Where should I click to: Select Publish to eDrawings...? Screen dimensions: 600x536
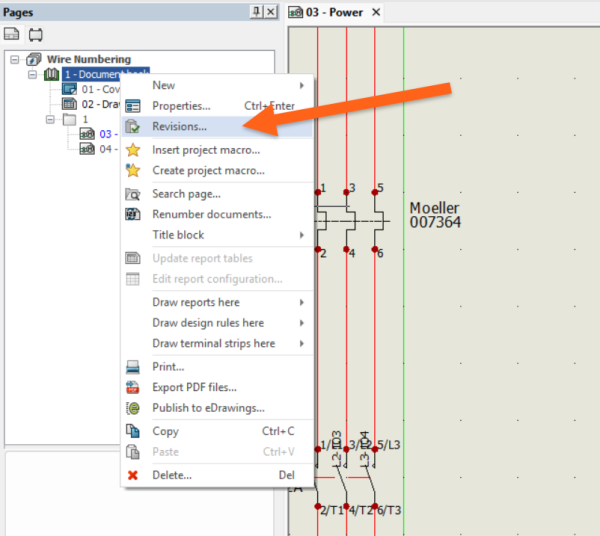tap(217, 408)
